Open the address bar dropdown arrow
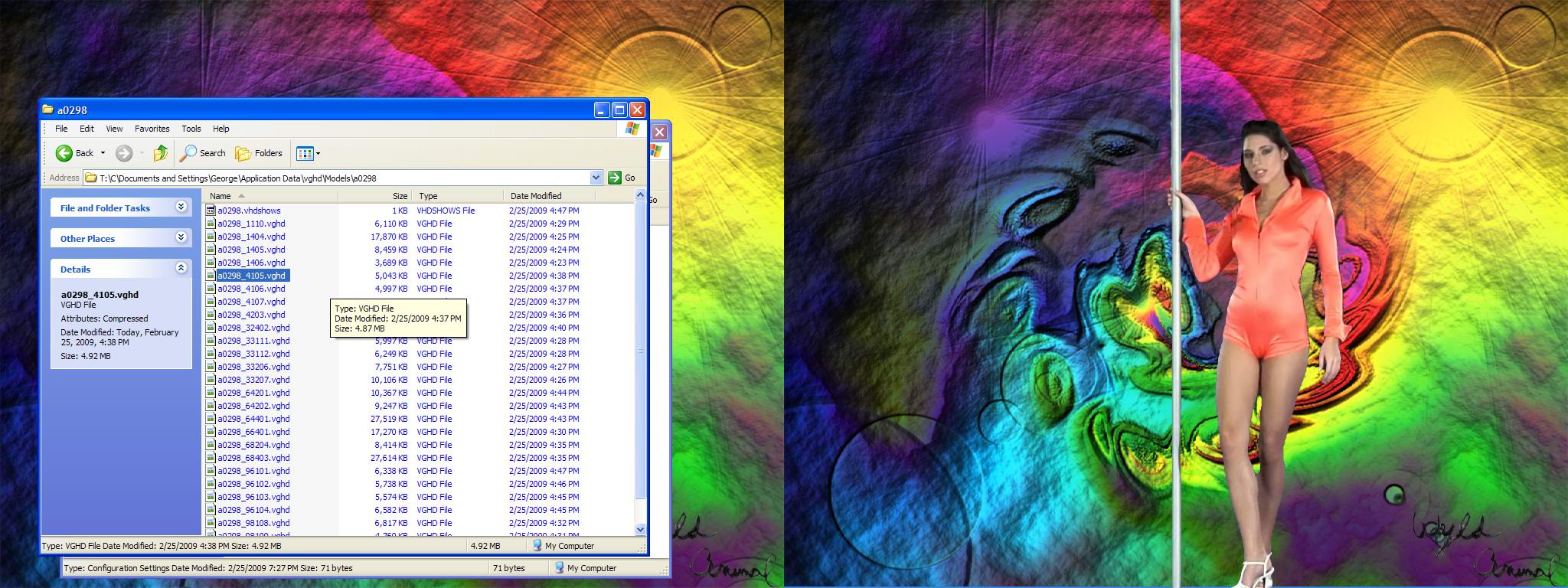 (x=596, y=178)
